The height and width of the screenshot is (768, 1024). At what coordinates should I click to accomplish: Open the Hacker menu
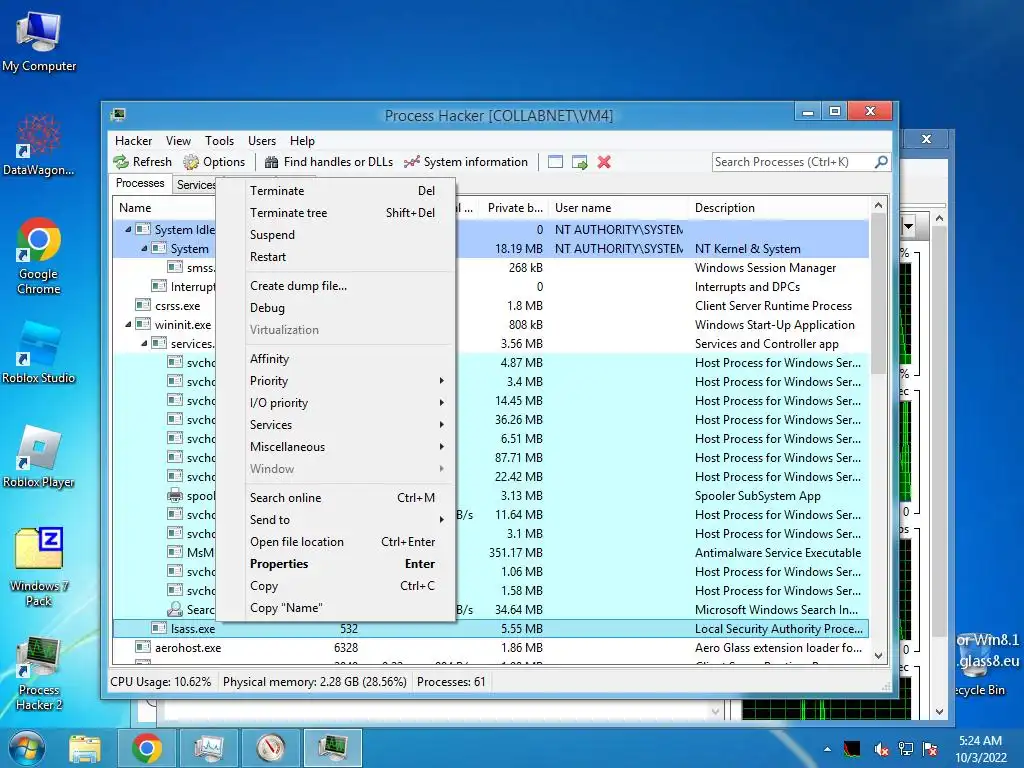point(133,141)
